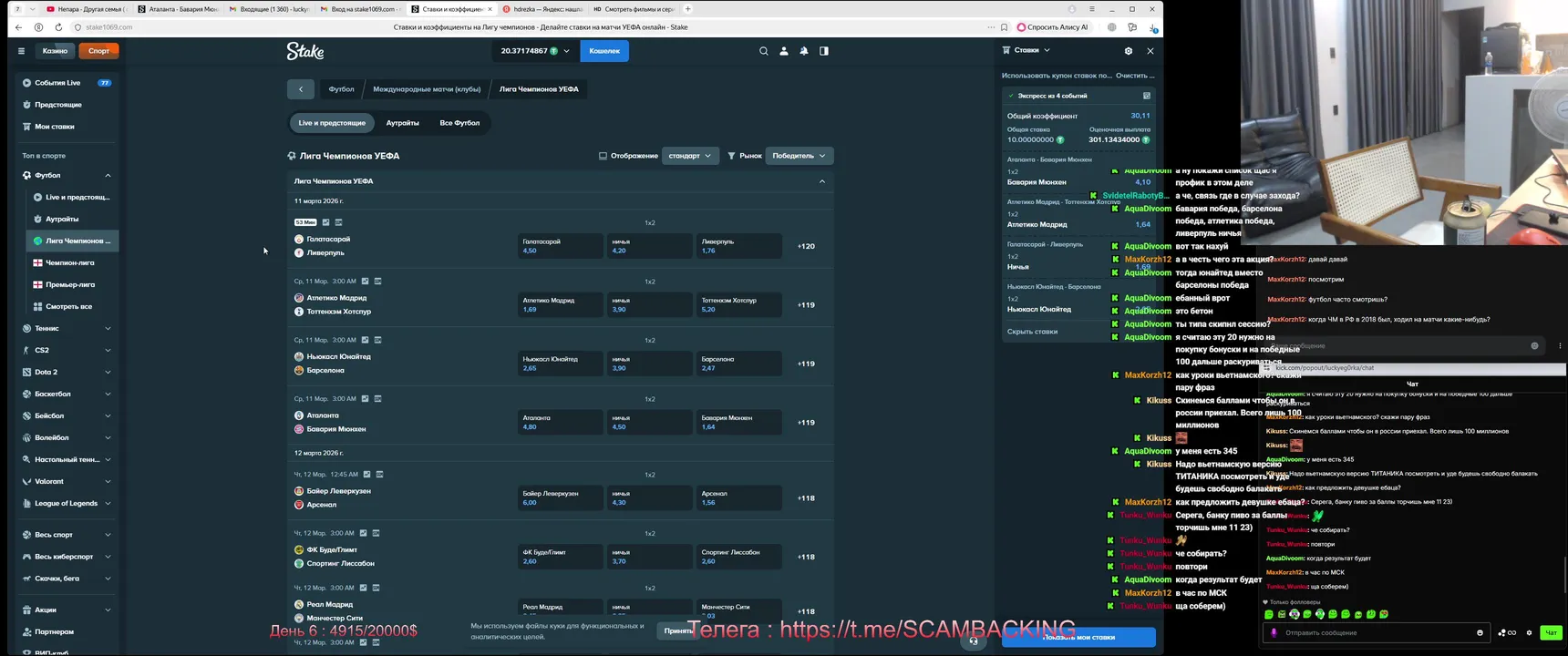Open the Победитель market dropdown
1568x656 pixels.
(x=799, y=156)
